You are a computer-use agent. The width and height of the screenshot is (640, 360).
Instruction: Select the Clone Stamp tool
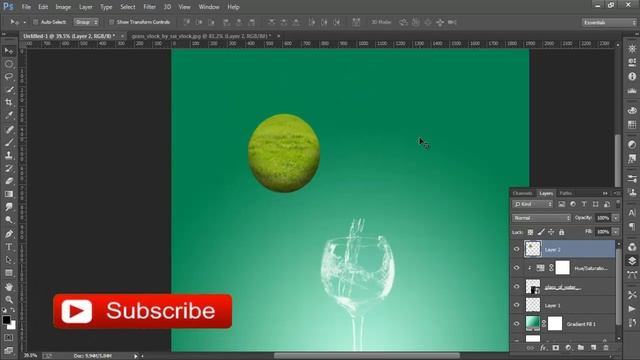[9, 156]
